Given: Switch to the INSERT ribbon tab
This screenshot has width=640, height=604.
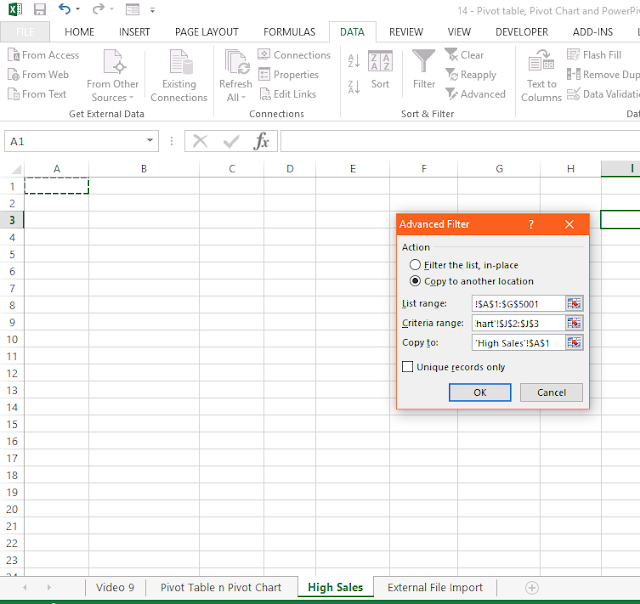Looking at the screenshot, I should [x=134, y=32].
